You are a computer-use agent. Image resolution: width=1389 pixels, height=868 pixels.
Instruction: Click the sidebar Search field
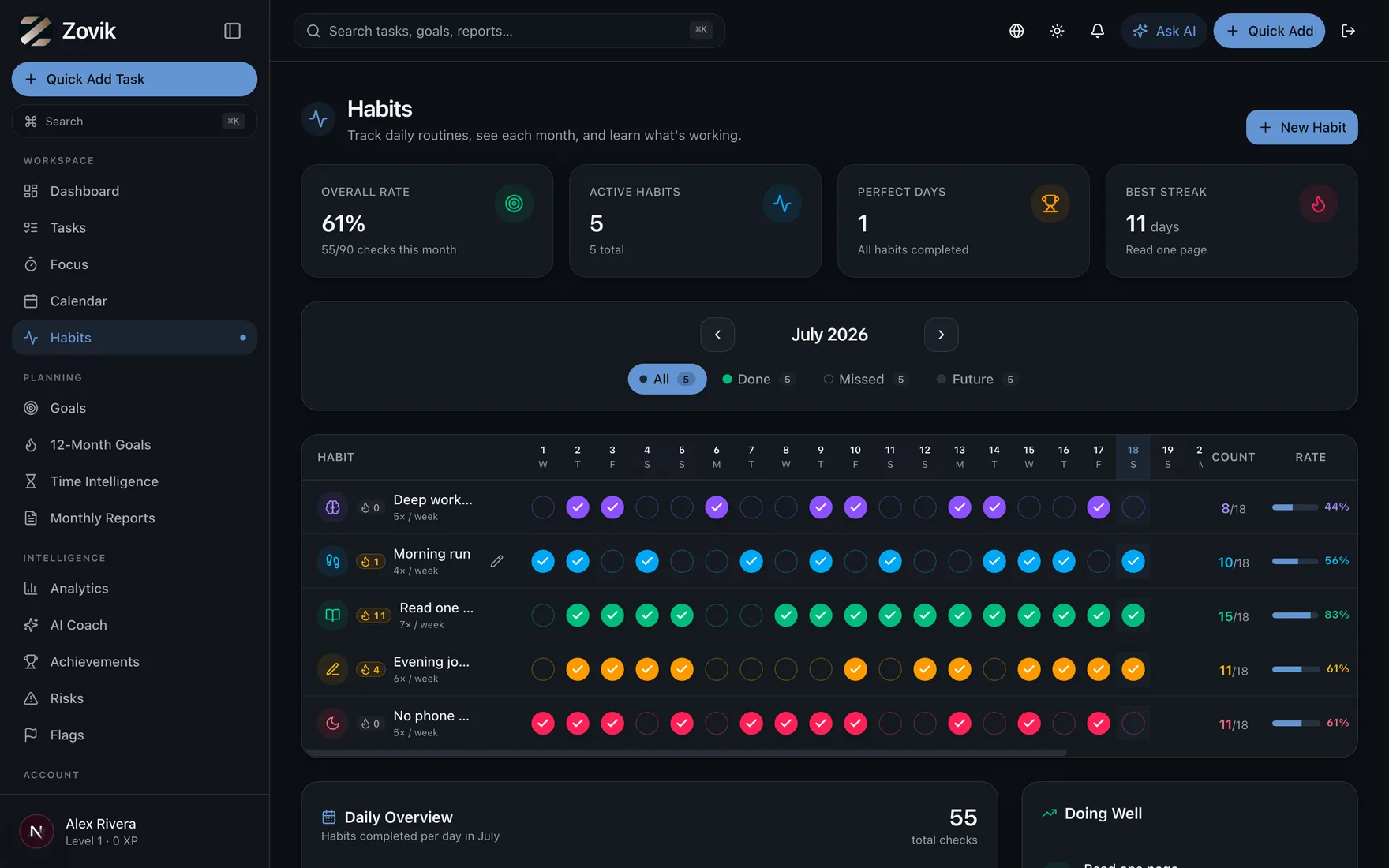click(134, 122)
